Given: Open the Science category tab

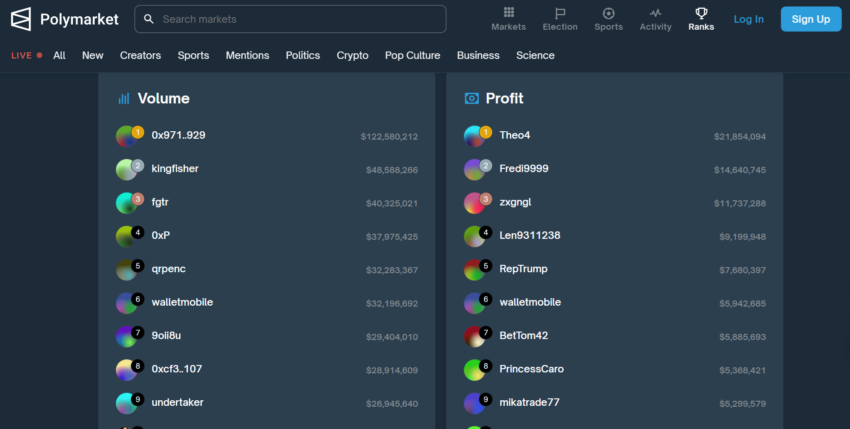Looking at the screenshot, I should click(x=535, y=55).
